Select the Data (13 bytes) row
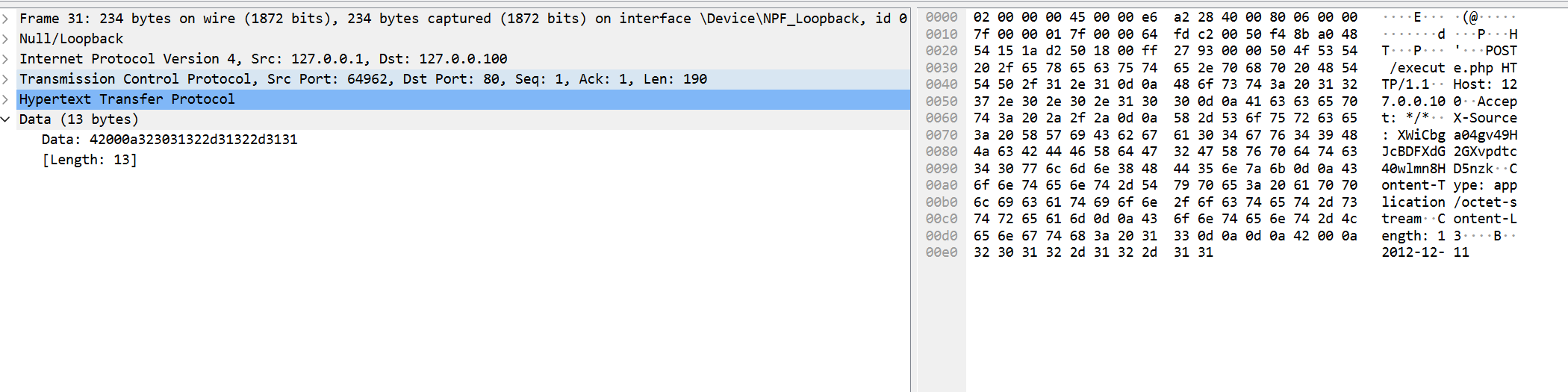 79,119
